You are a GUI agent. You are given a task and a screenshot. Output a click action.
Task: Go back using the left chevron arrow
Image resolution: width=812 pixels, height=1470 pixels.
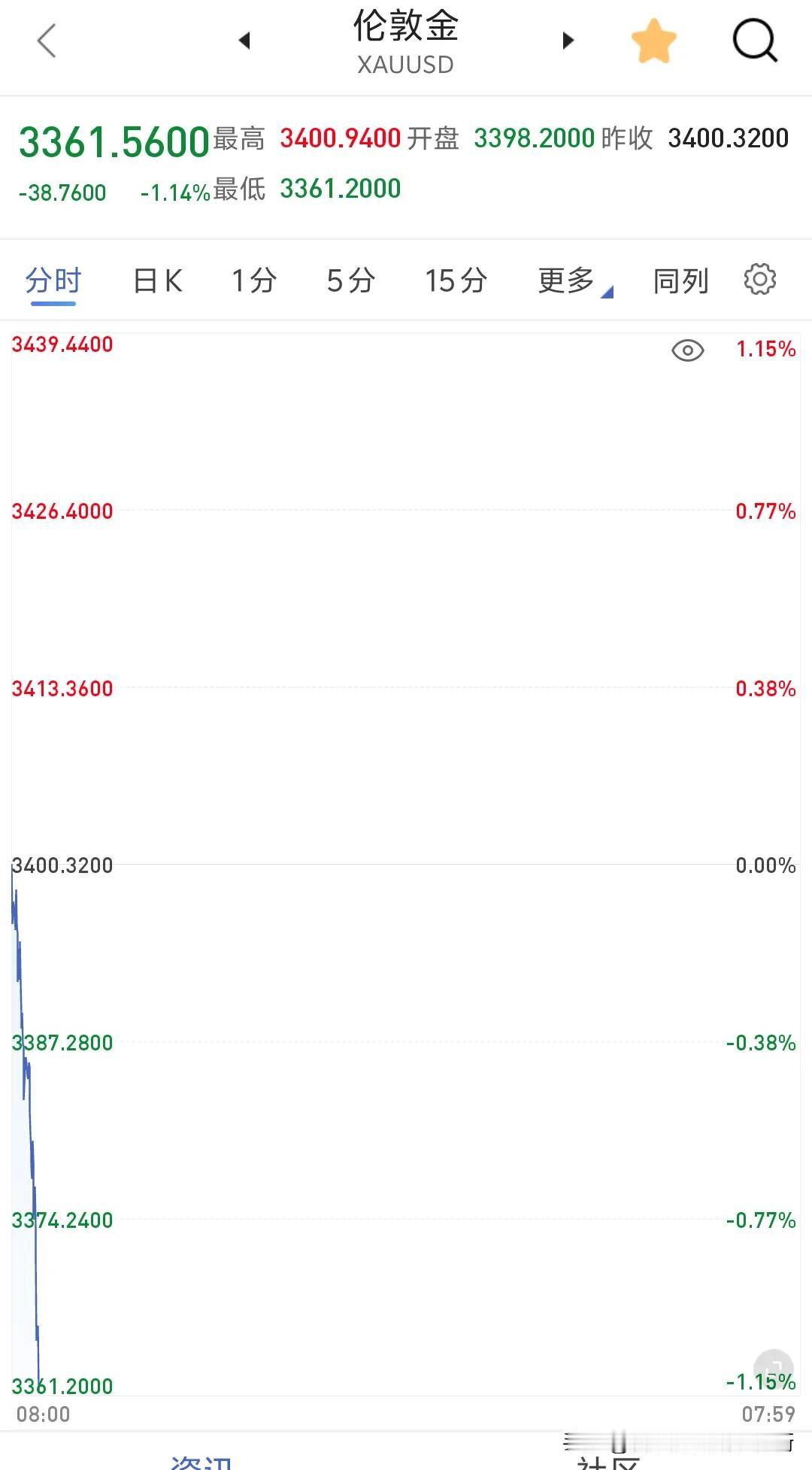click(x=47, y=41)
